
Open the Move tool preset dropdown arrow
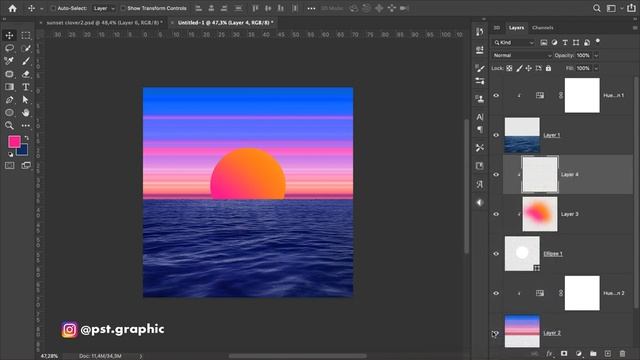click(41, 9)
